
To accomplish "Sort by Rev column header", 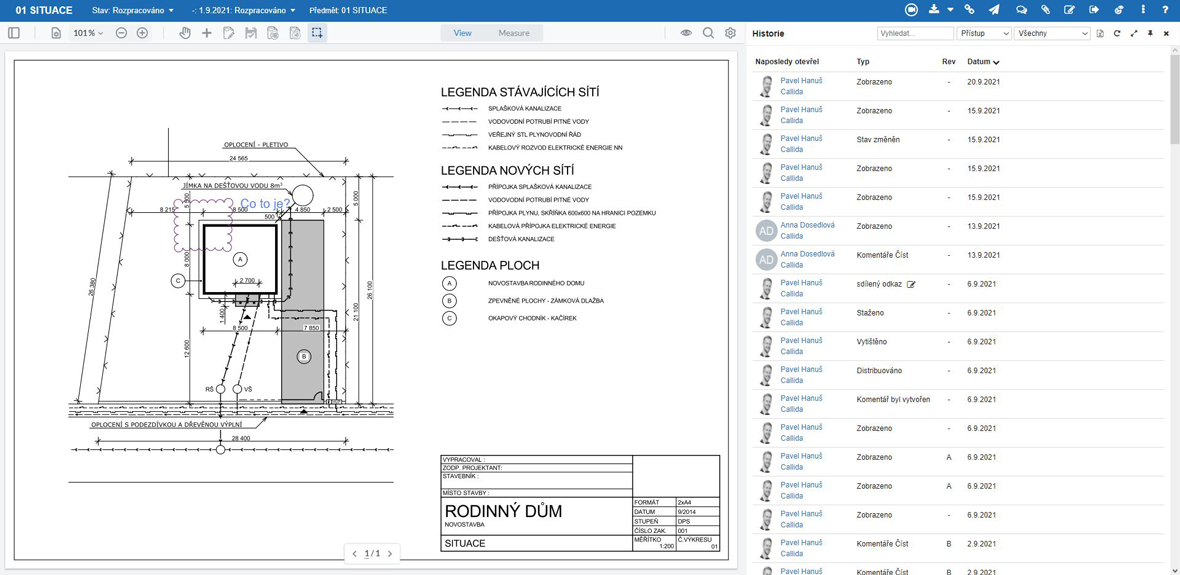I will tap(948, 62).
